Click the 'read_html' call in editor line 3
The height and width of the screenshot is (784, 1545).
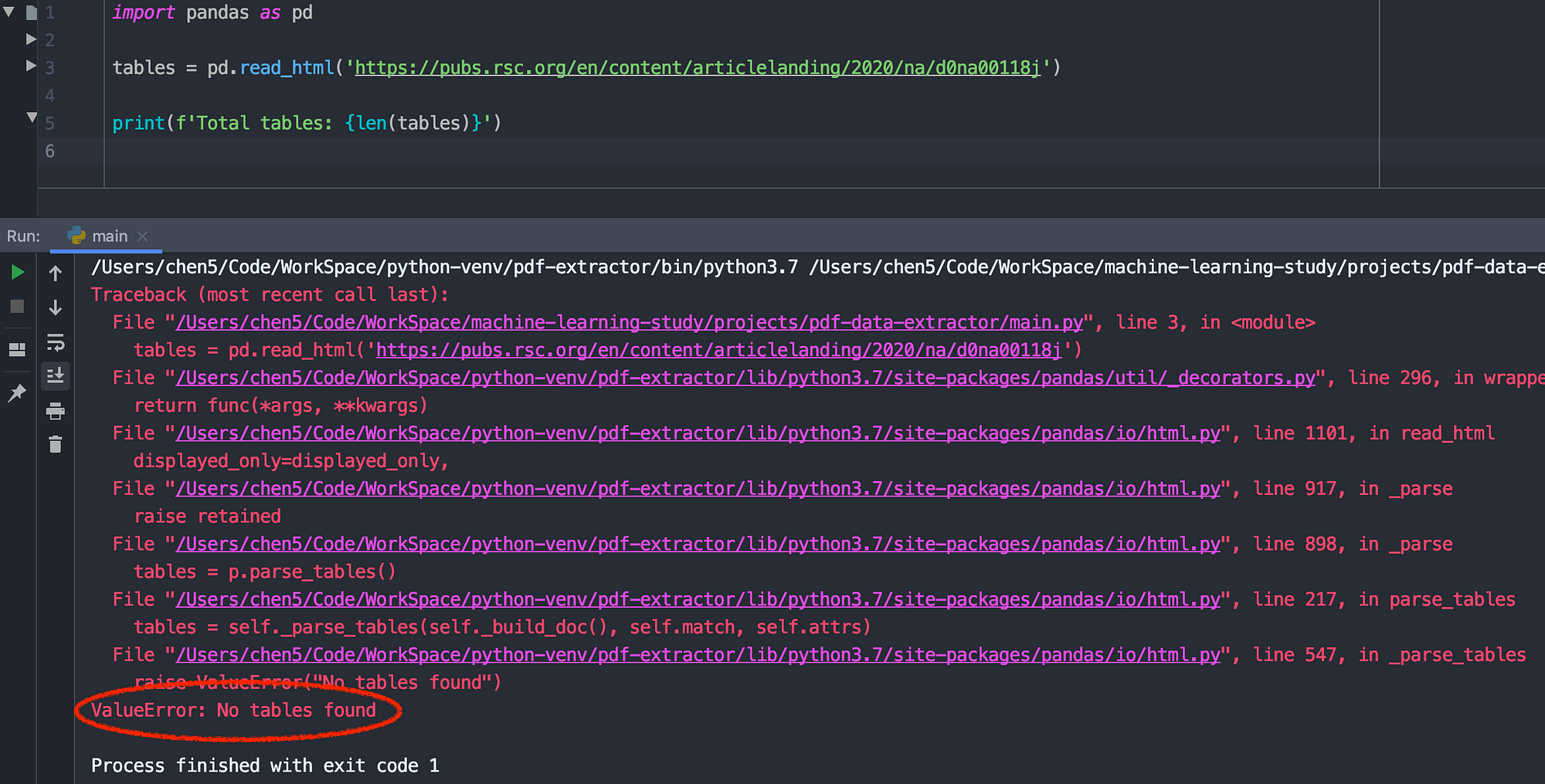[x=287, y=68]
